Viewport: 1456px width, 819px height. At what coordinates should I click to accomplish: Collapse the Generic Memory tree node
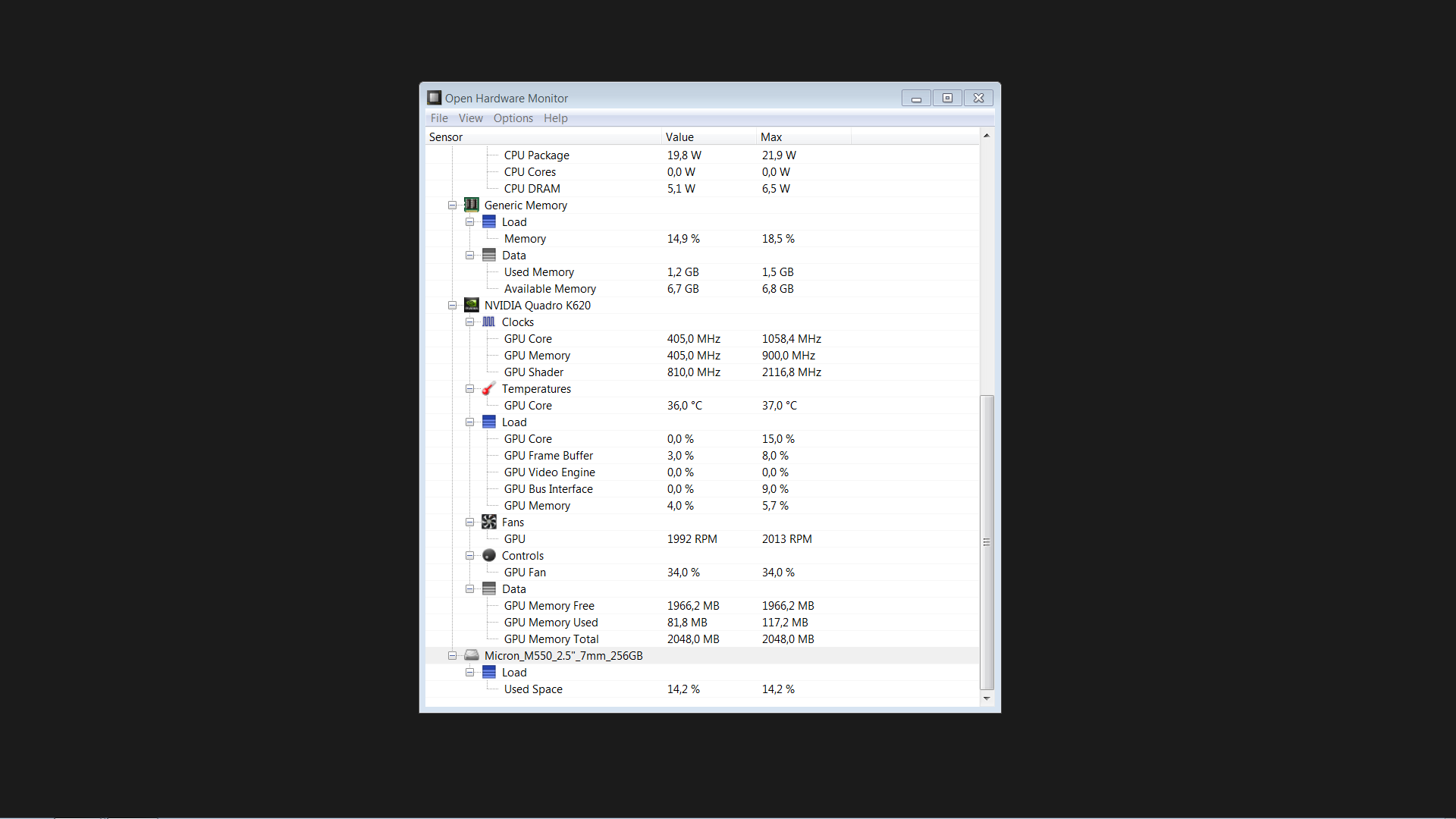pos(453,206)
